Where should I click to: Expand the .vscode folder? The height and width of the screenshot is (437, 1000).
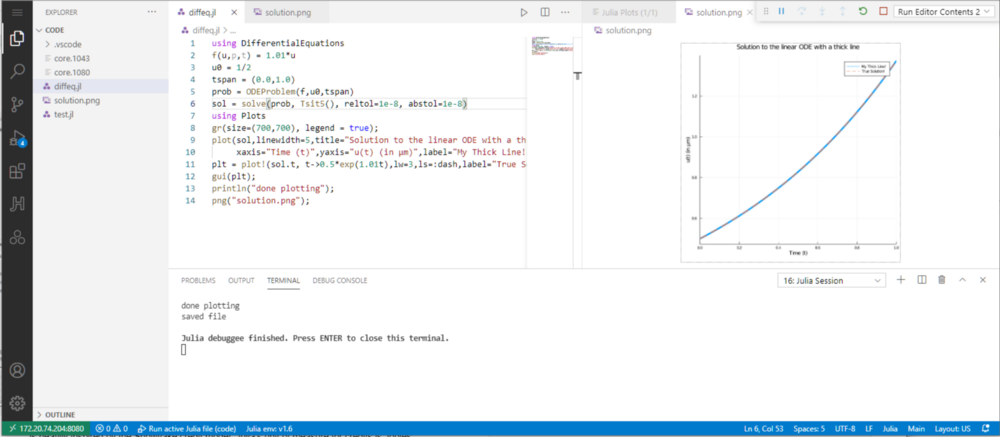pyautogui.click(x=68, y=45)
